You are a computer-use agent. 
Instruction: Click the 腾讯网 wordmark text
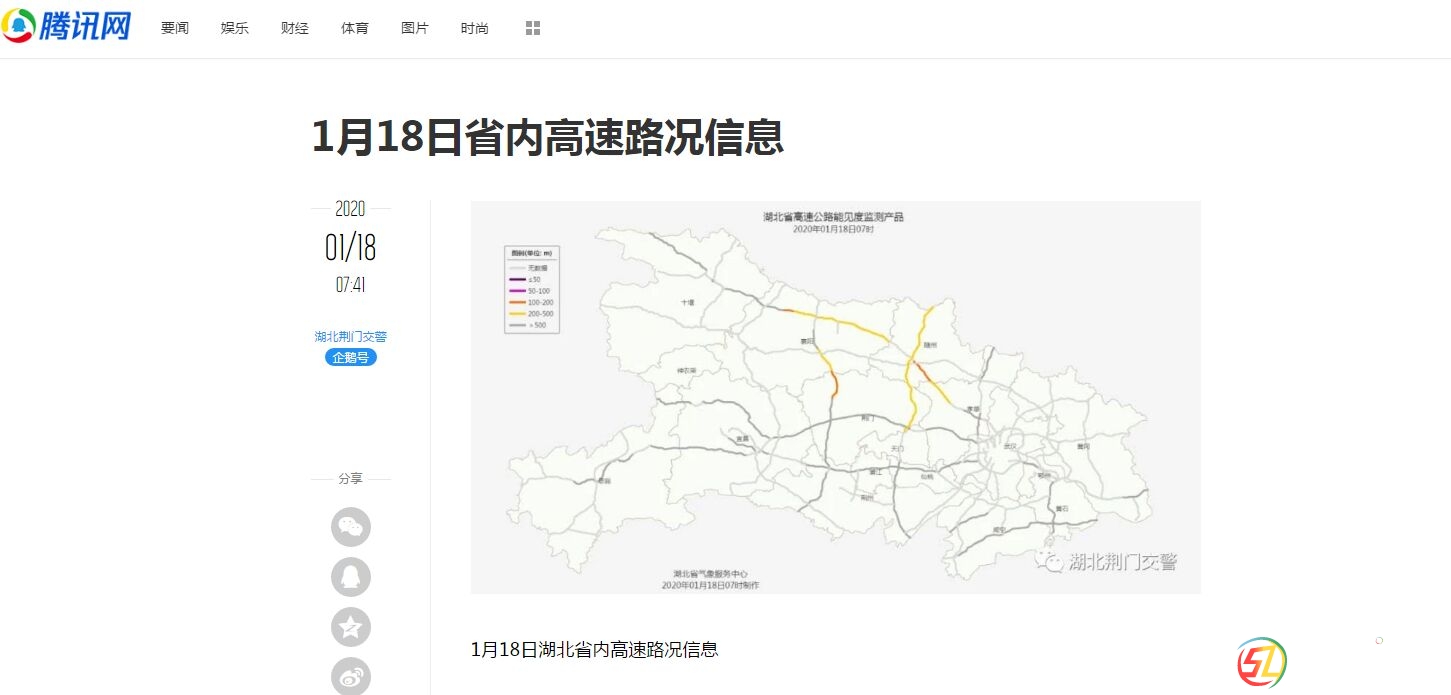coord(86,26)
